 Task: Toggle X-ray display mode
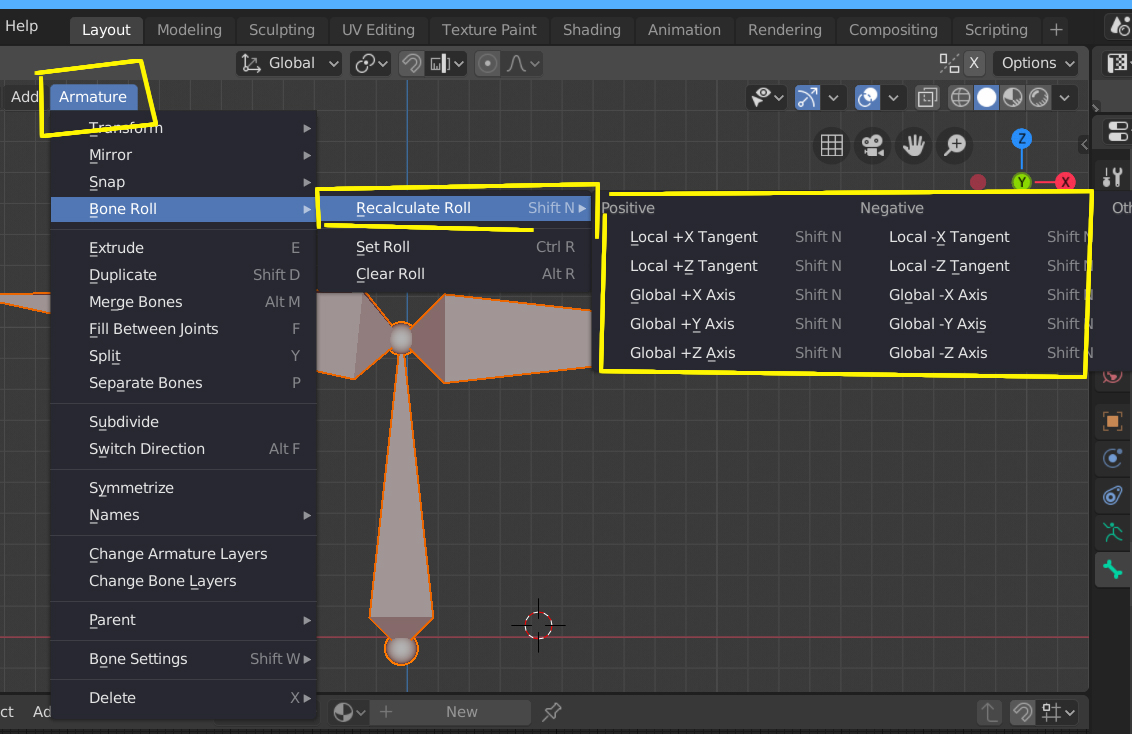coord(928,97)
